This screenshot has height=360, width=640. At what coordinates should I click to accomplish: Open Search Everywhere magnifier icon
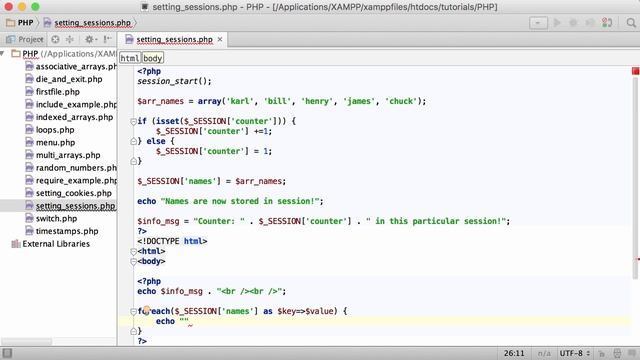(x=631, y=23)
